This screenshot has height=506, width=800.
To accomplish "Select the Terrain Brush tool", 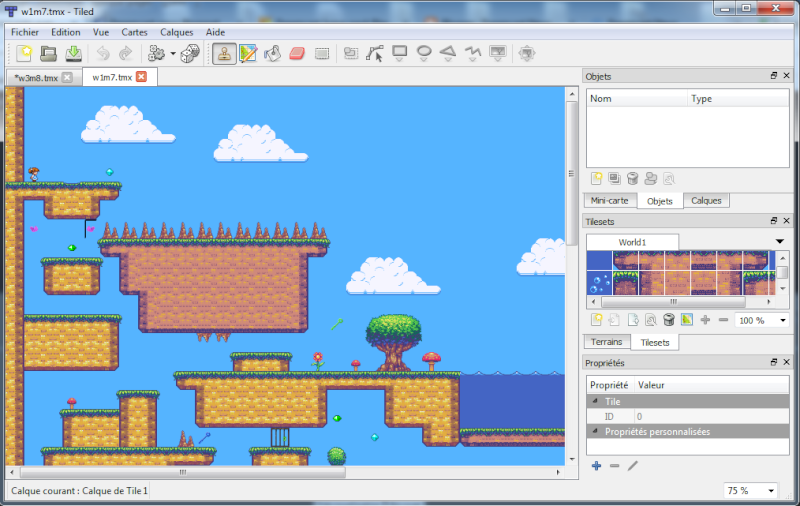I will [248, 53].
